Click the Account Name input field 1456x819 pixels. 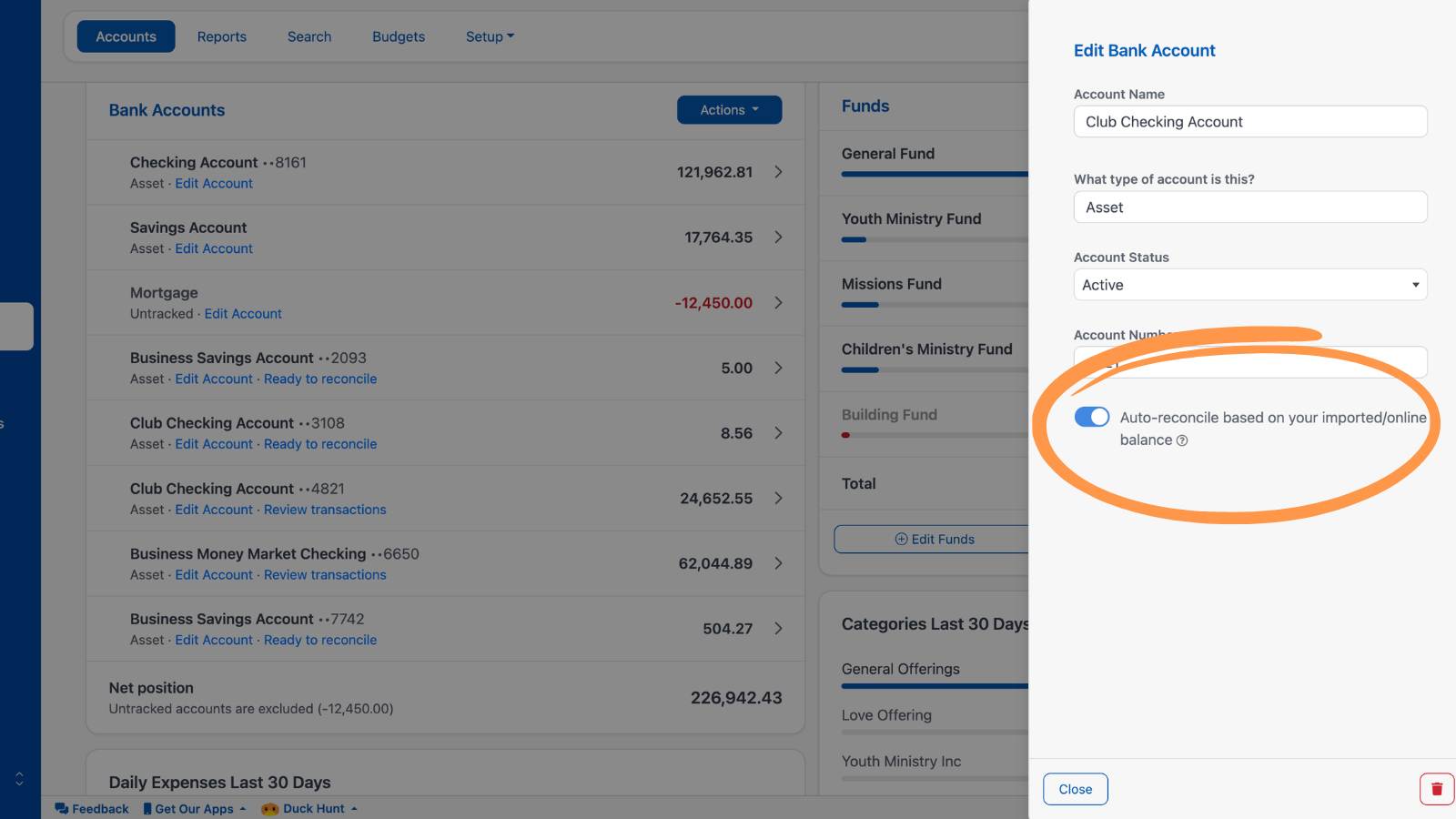(x=1250, y=122)
